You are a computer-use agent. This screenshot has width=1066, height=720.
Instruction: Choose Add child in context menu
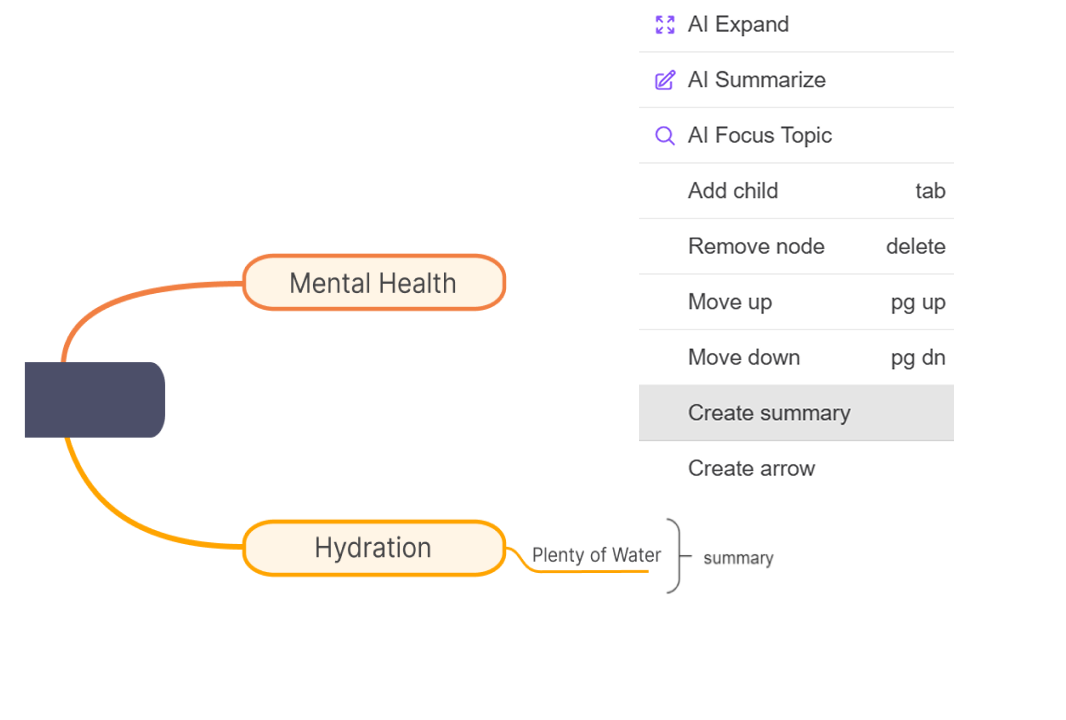733,191
